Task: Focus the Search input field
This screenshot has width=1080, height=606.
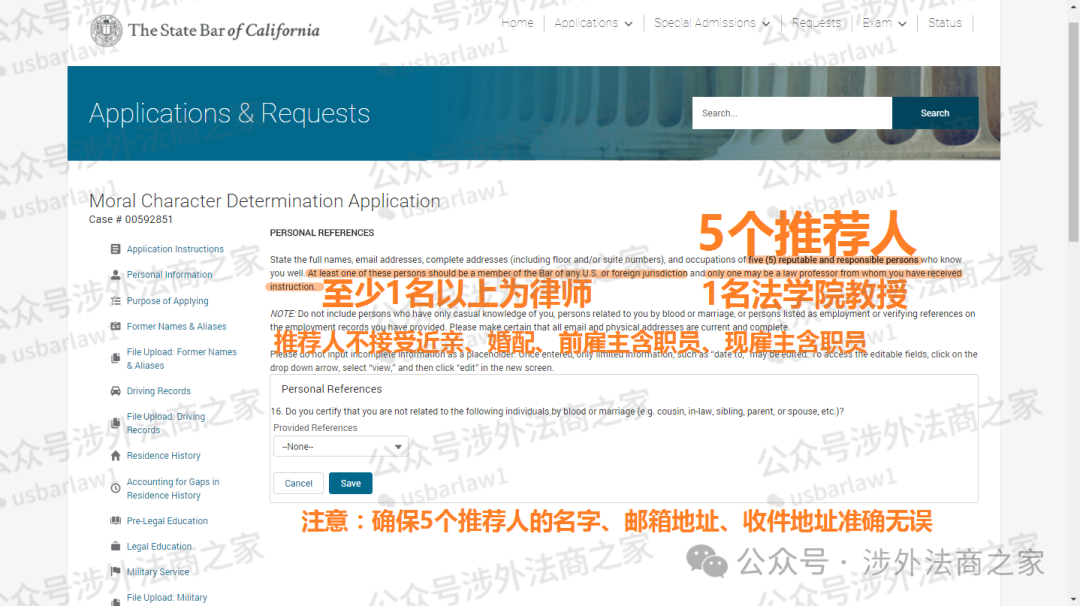Action: click(x=792, y=113)
